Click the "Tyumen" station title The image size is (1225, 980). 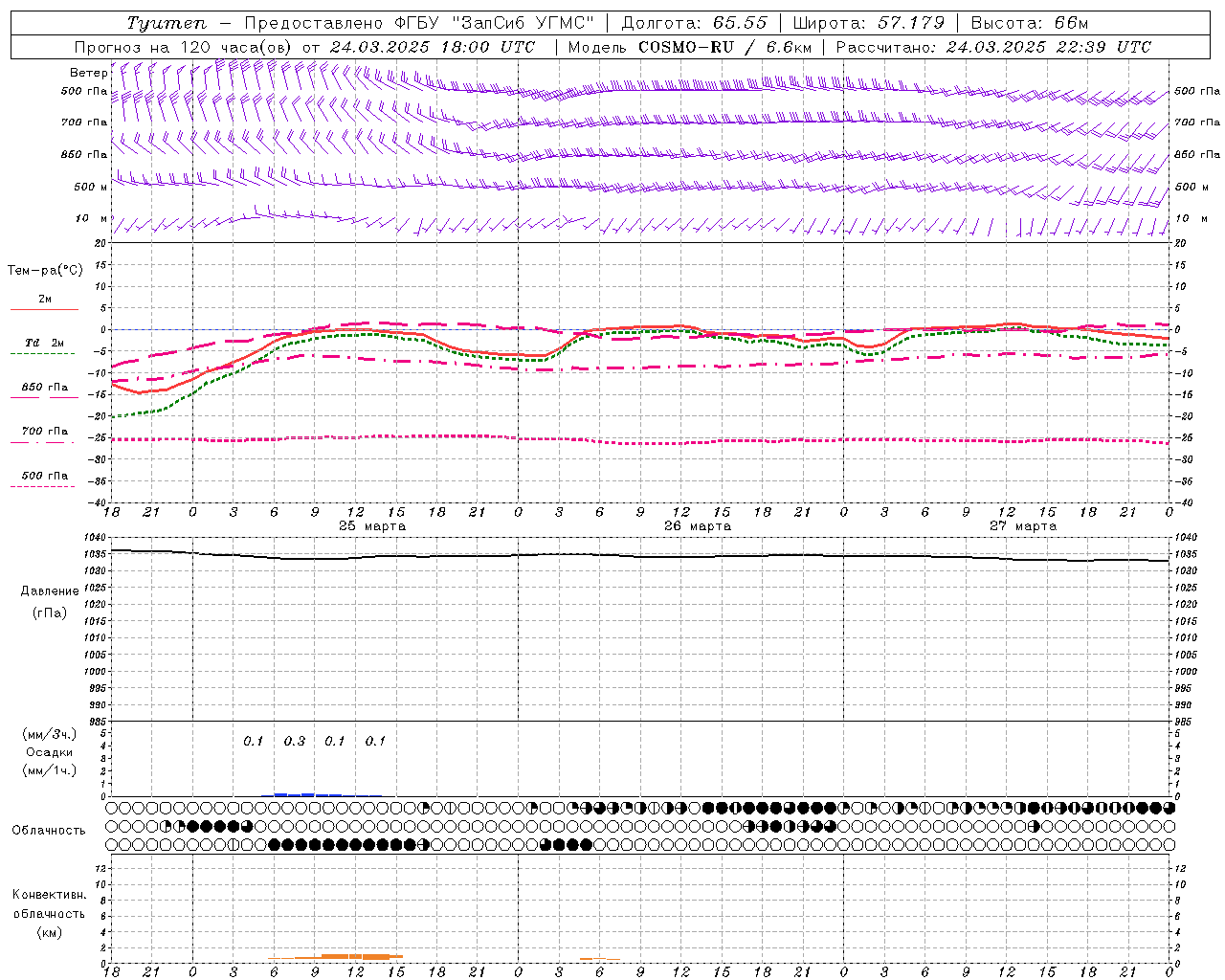167,23
